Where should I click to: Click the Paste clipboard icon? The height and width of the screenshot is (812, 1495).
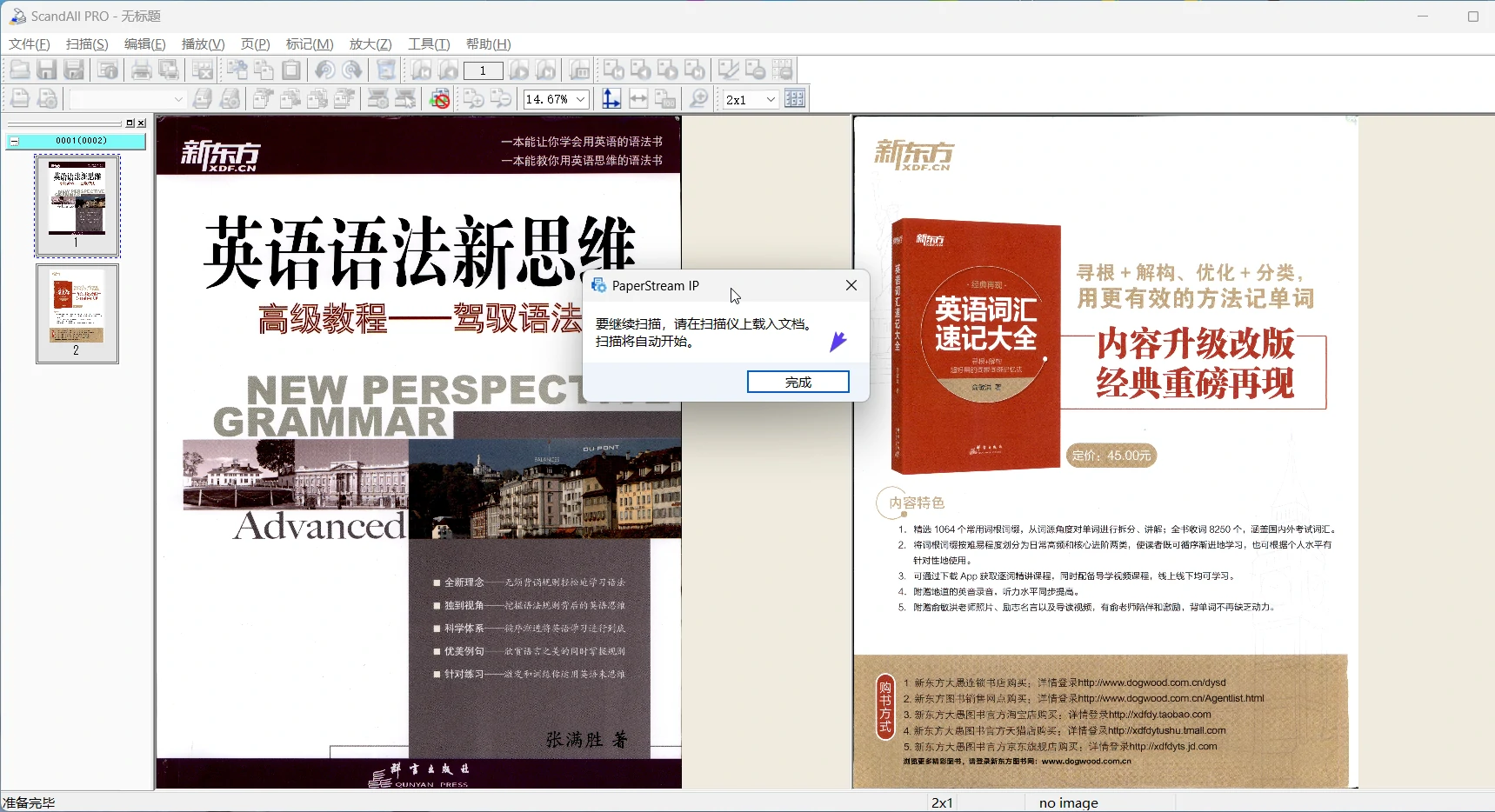click(x=291, y=70)
